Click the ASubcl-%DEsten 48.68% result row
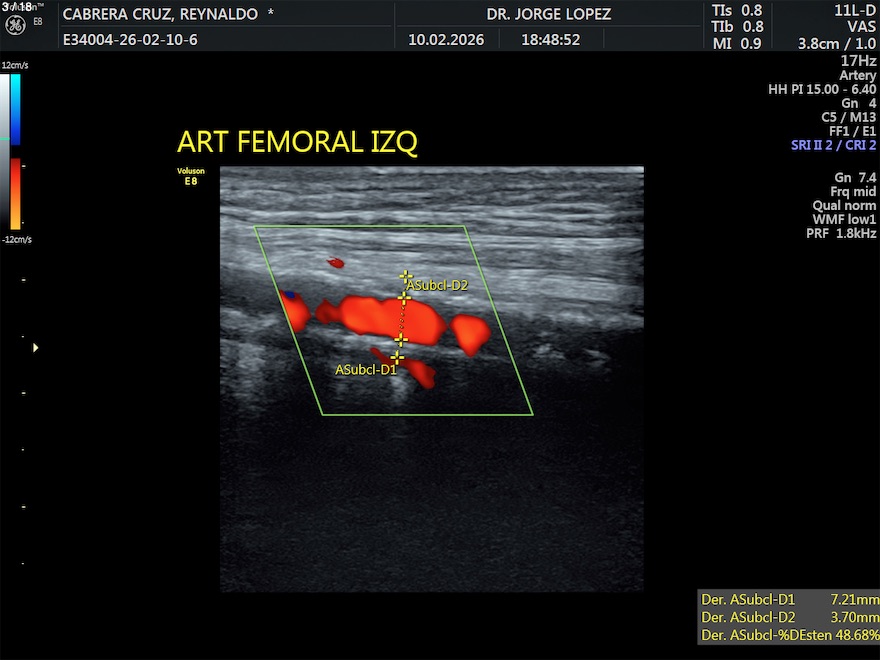This screenshot has width=880, height=660. pyautogui.click(x=789, y=635)
